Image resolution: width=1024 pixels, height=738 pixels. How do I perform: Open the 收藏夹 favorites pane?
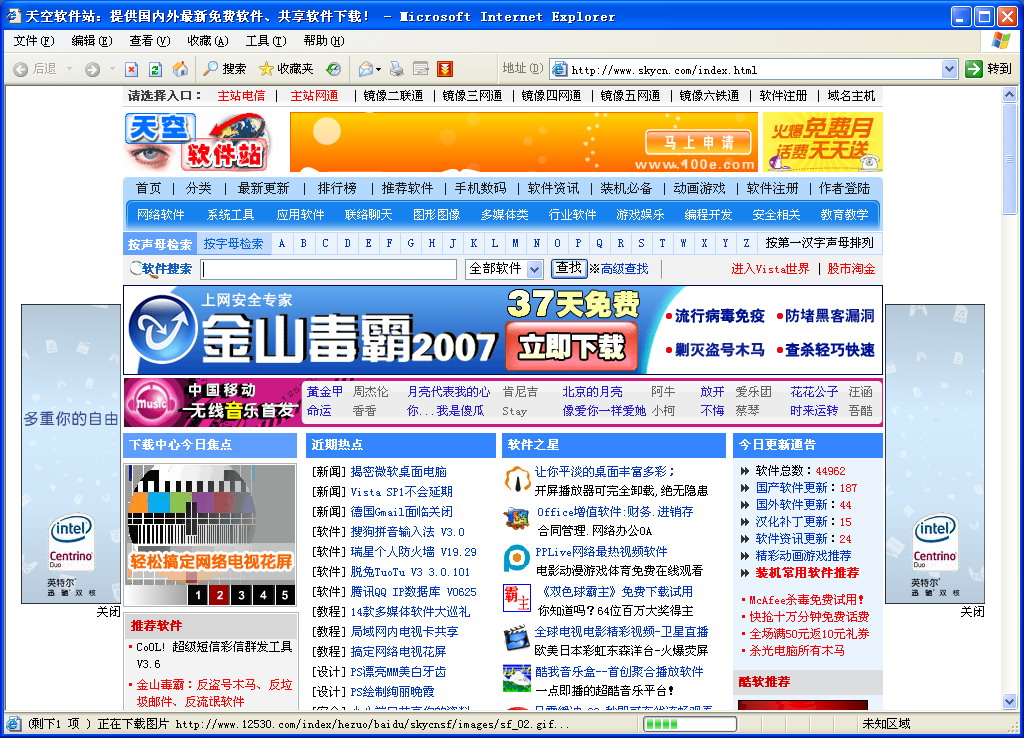coord(286,69)
